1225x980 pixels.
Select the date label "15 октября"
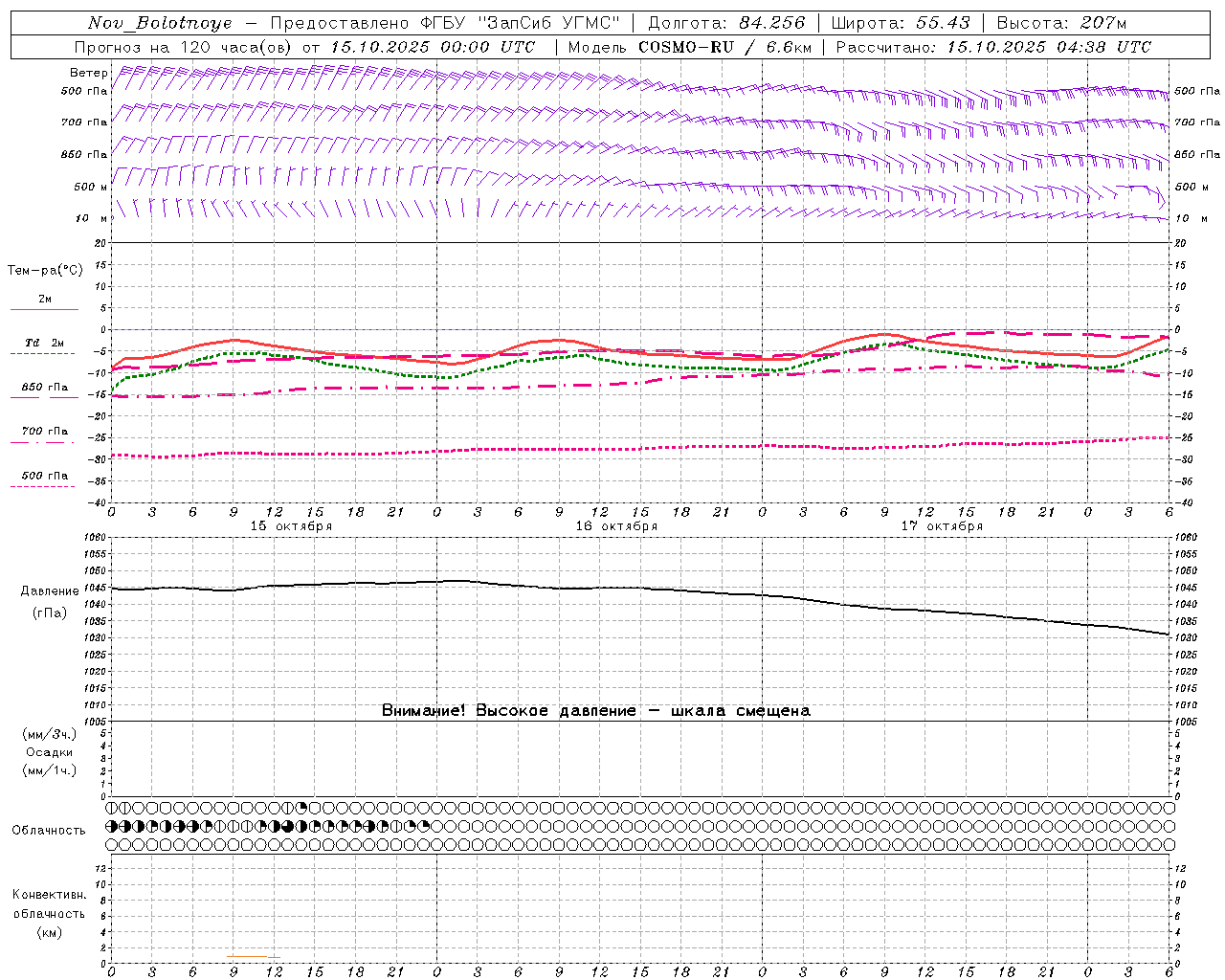(291, 526)
